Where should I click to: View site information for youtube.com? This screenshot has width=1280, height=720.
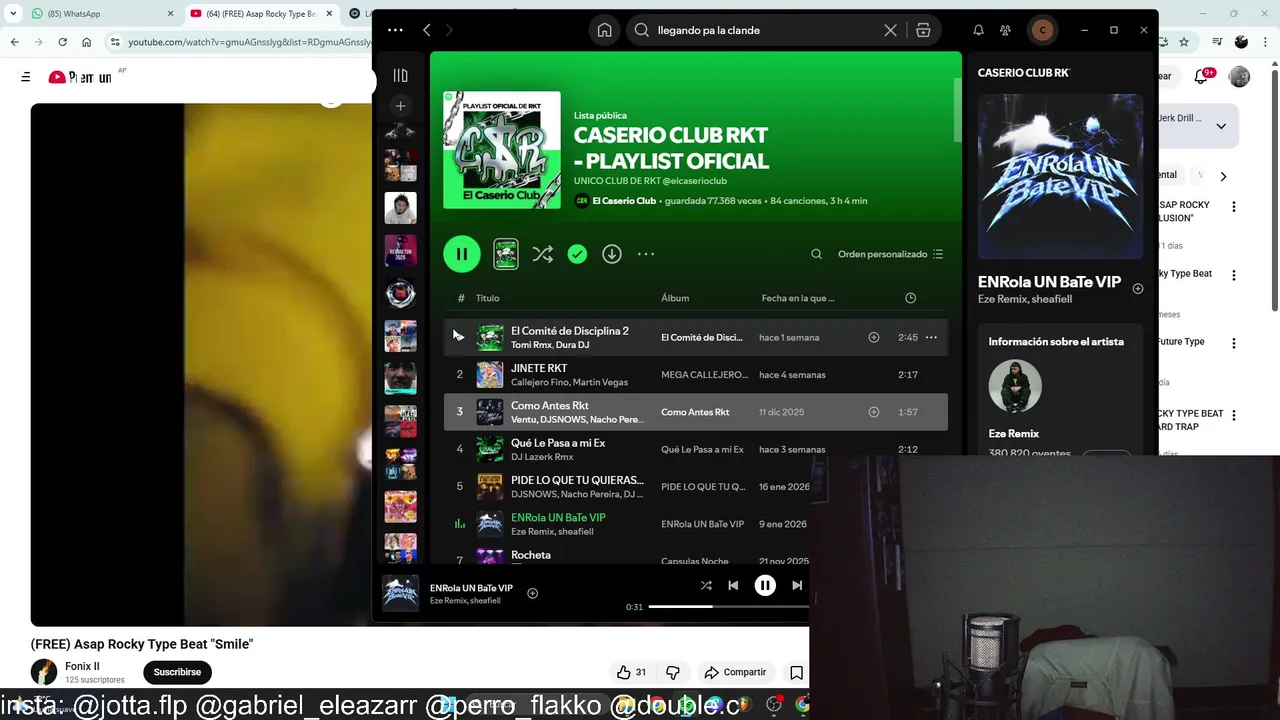116,42
